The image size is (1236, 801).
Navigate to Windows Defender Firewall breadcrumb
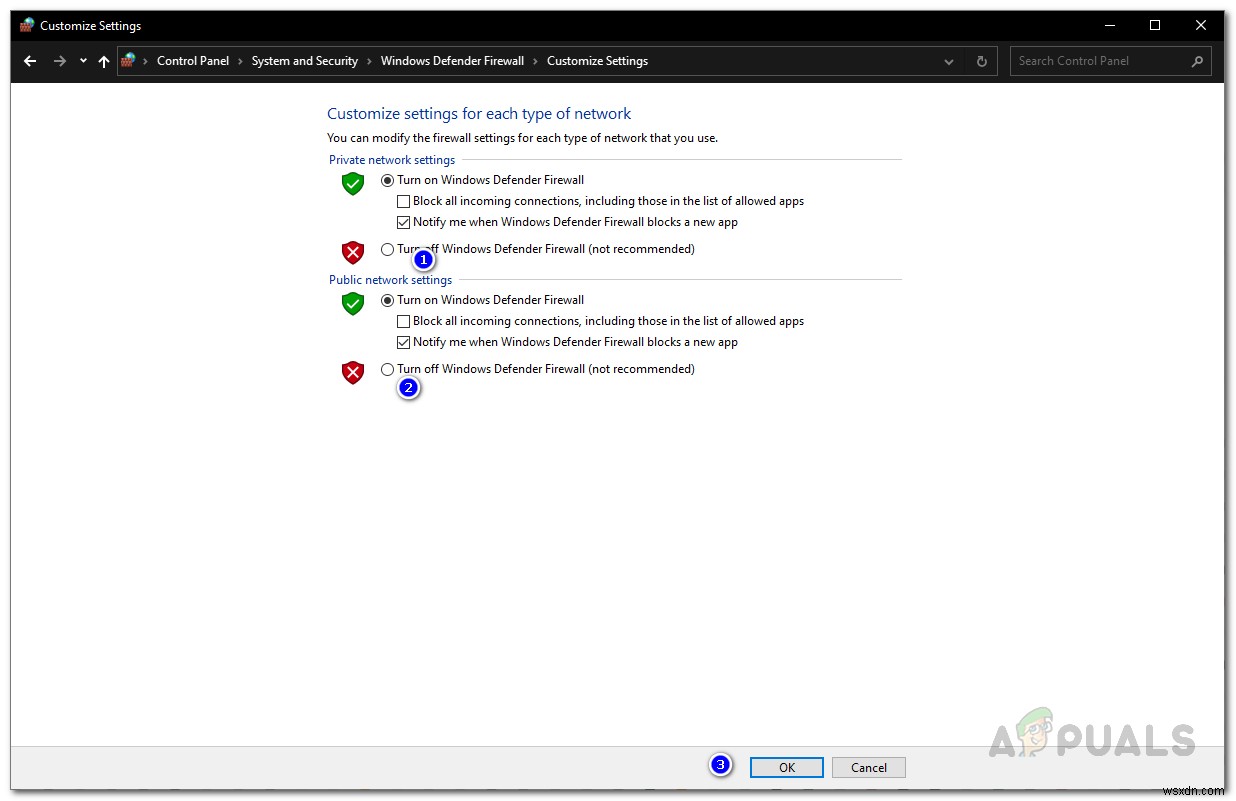pyautogui.click(x=452, y=61)
